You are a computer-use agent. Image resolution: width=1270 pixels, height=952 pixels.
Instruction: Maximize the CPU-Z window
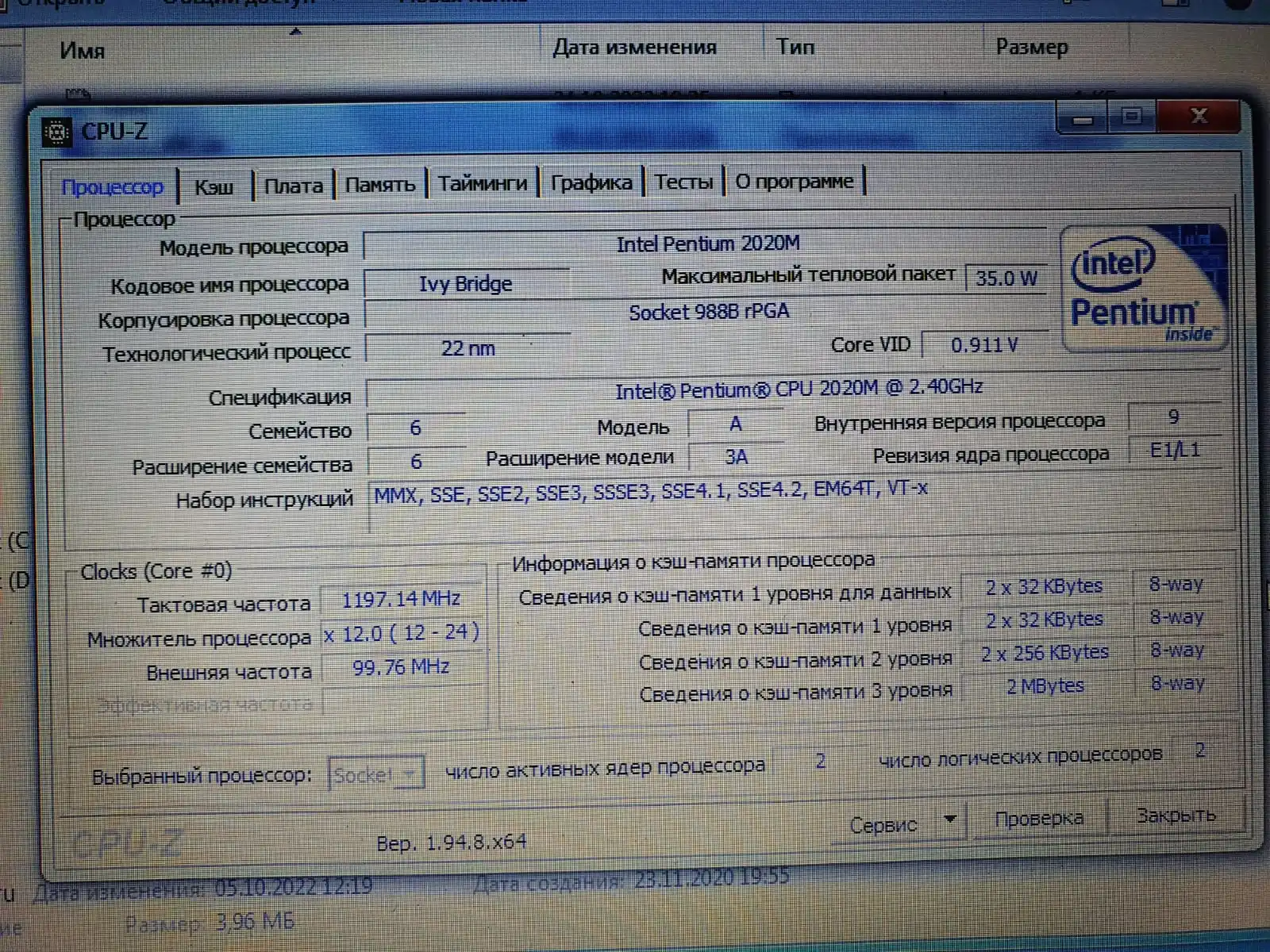click(1133, 117)
